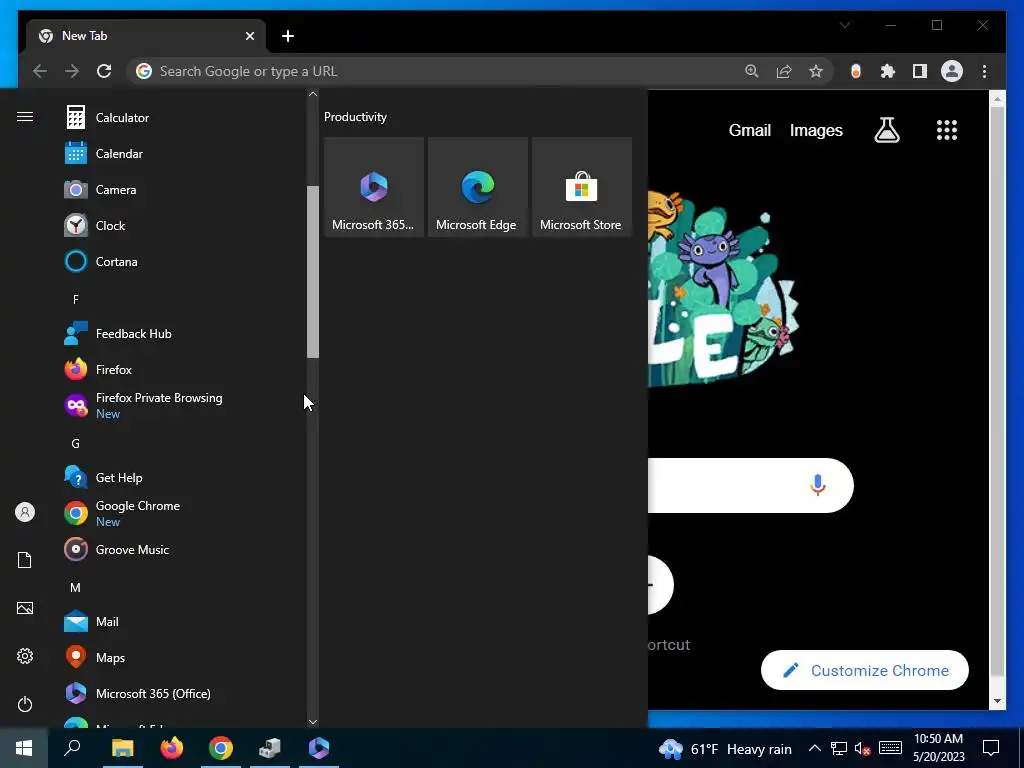Launch Cortana from the app list
Screen dimensions: 1024x768
click(x=183, y=261)
